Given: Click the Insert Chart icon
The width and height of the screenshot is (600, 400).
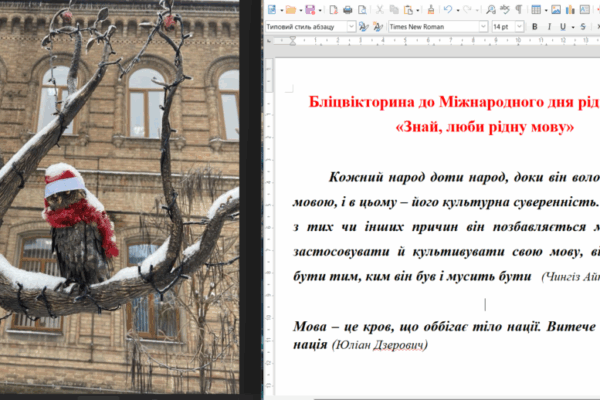Looking at the screenshot, I should [570, 9].
